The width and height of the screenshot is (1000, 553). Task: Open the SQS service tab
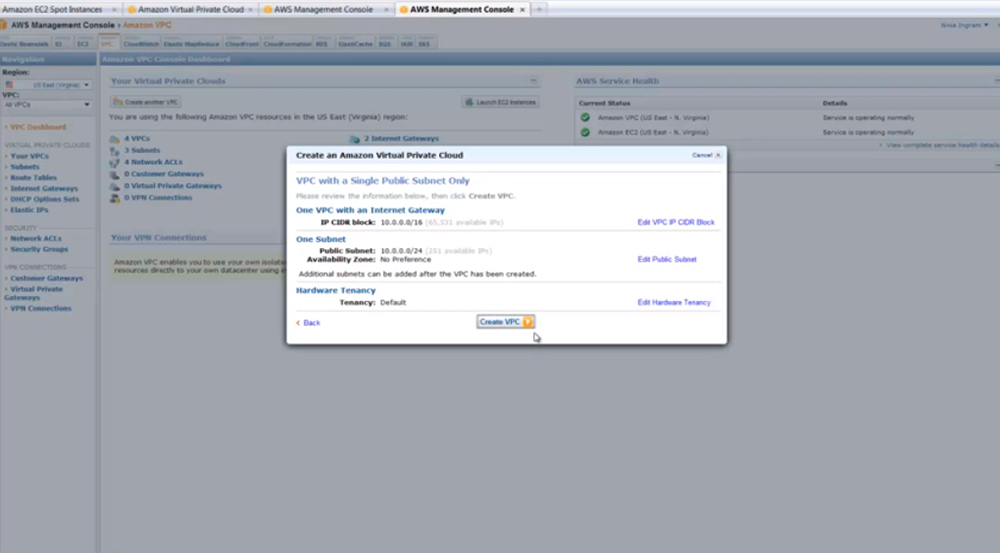pos(385,43)
